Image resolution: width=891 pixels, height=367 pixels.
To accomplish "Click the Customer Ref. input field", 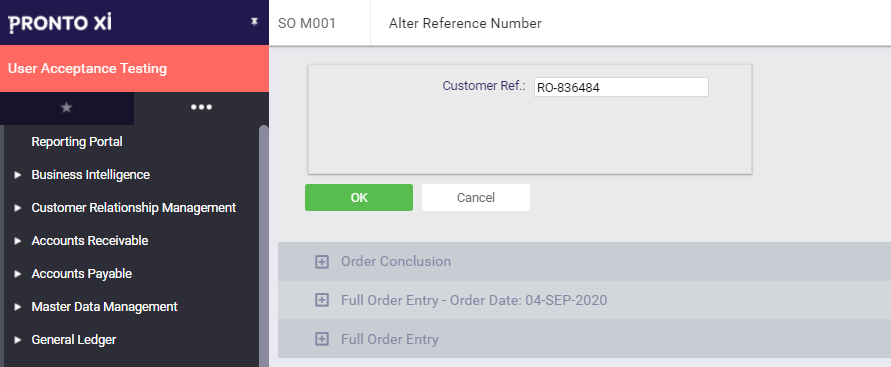I will pos(621,87).
